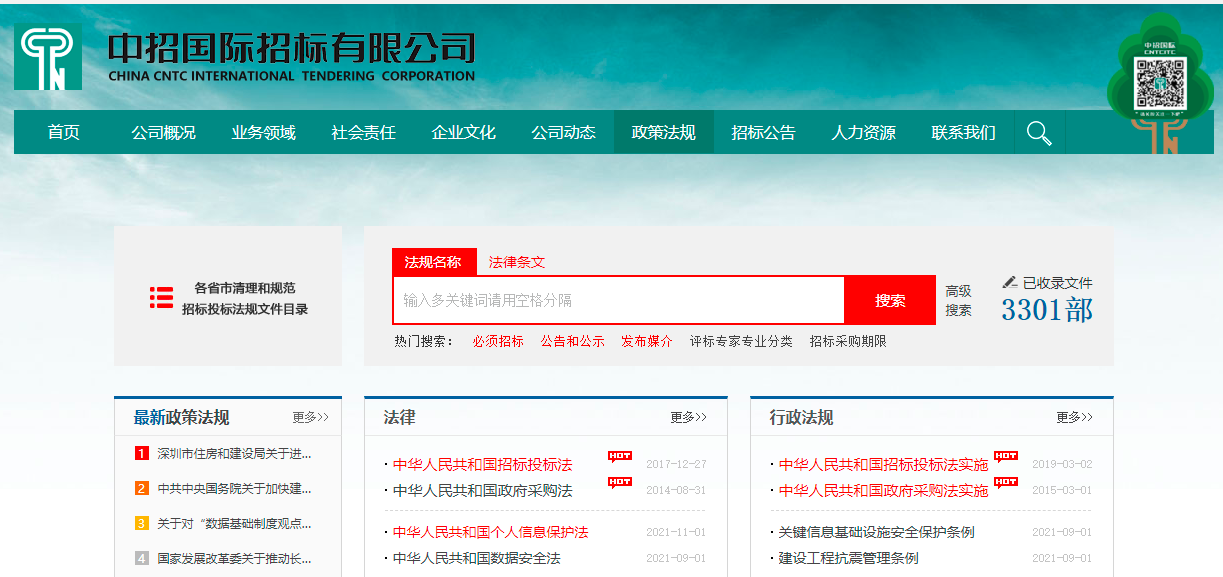Screen dimensions: 1223x577
Task: Expand 更多>> in 最新政策法规 panel
Action: click(310, 417)
